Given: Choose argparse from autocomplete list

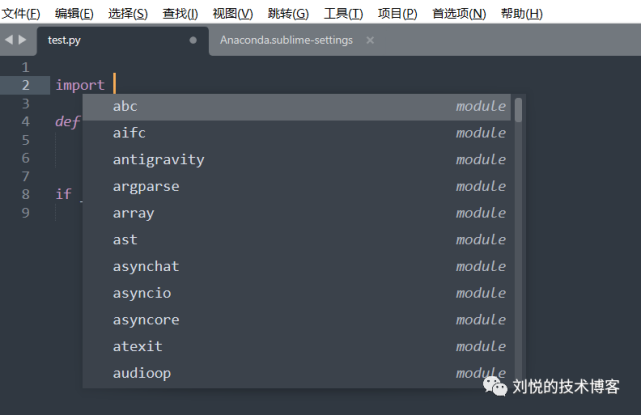Looking at the screenshot, I should [x=296, y=187].
